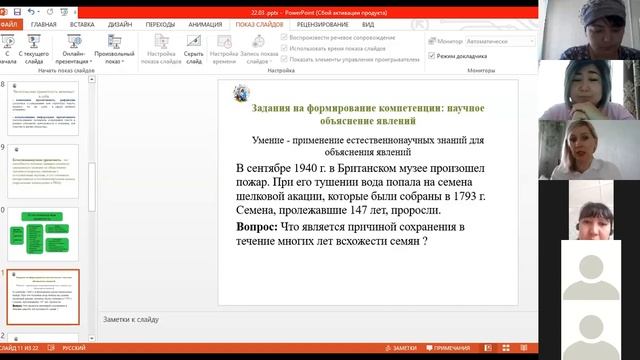Click the Undo arrow icon
Image resolution: width=640 pixels, height=360 pixels.
[x=31, y=12]
